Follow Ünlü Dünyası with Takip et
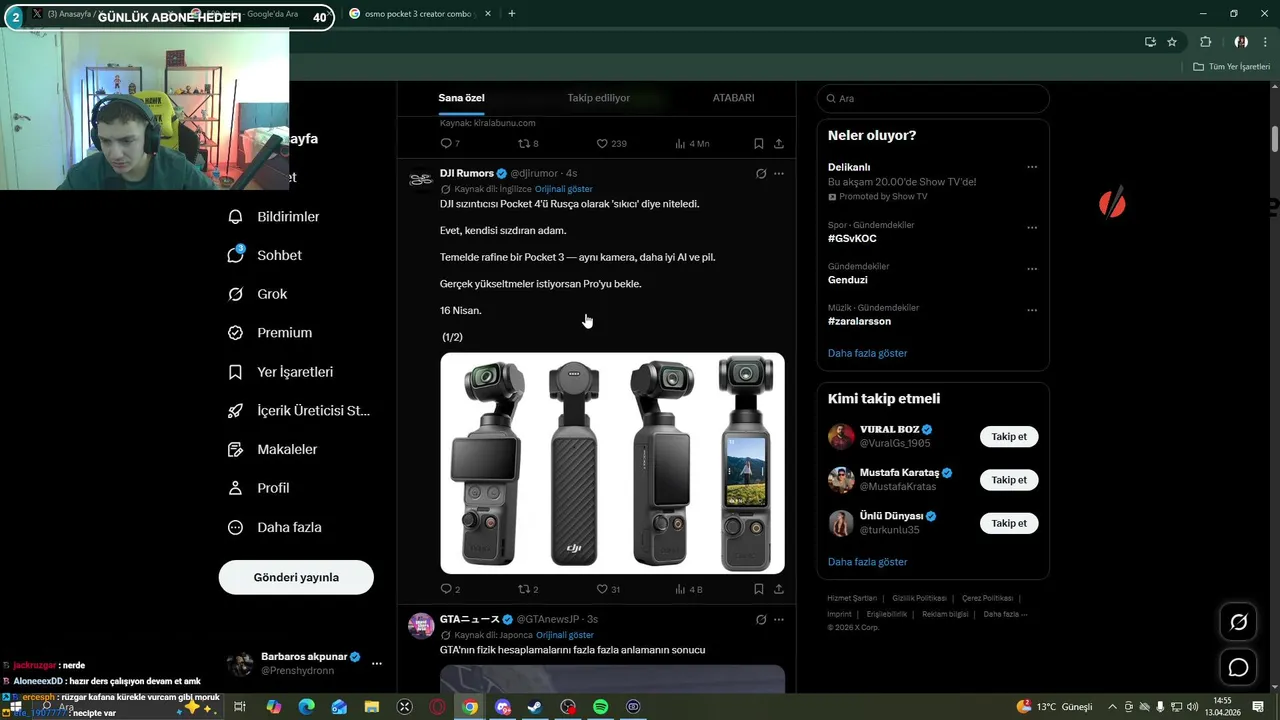The width and height of the screenshot is (1280, 720). click(1009, 523)
